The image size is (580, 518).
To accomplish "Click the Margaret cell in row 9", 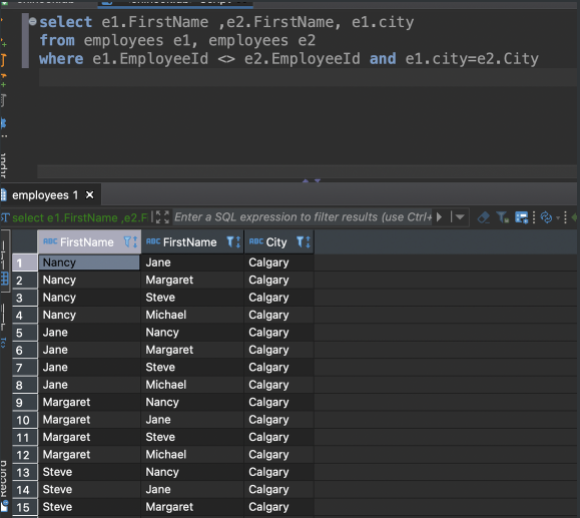I will click(89, 402).
